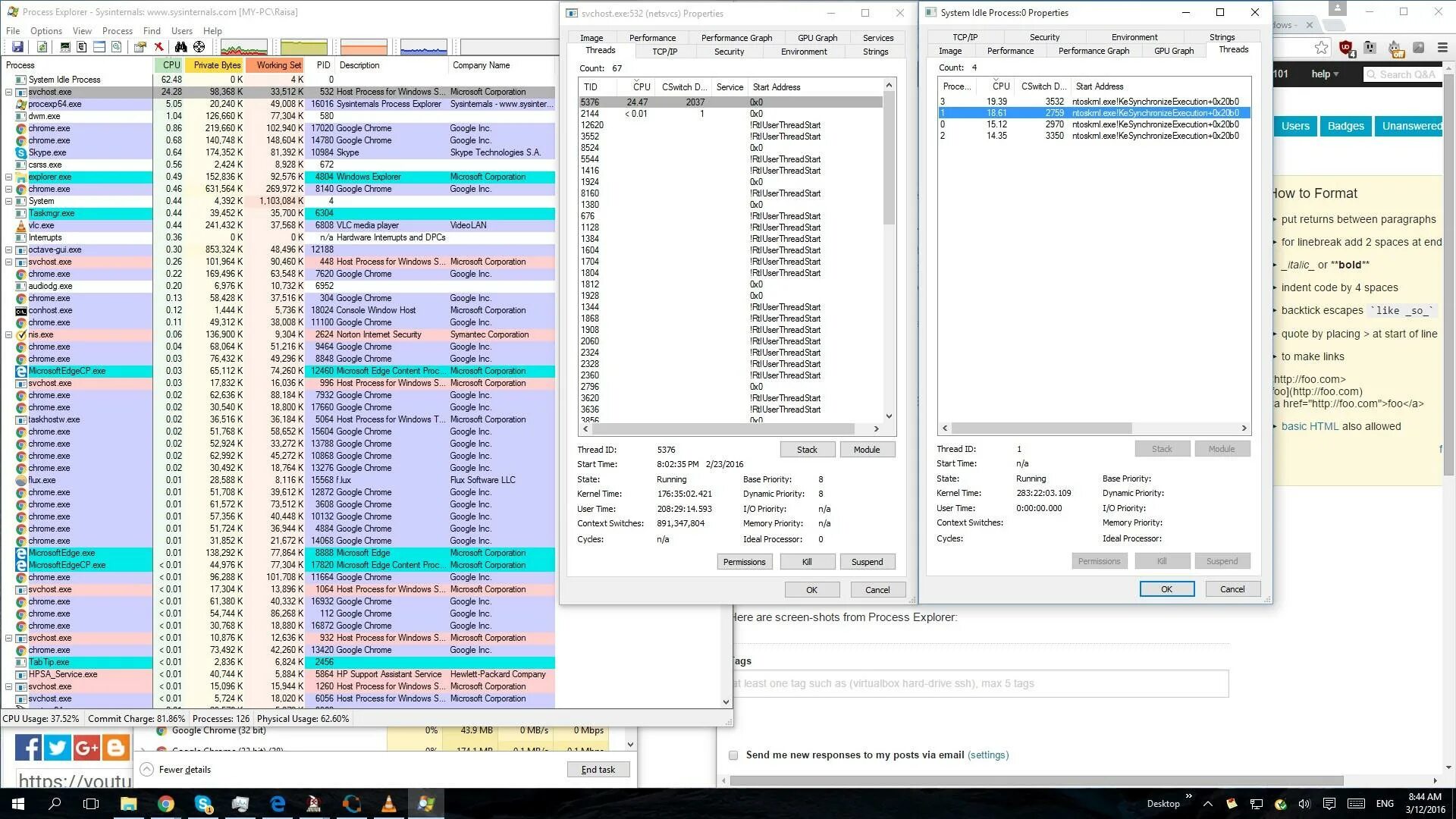The height and width of the screenshot is (819, 1456).
Task: Toggle the TabTip.exe process highlight
Action: pos(48,662)
